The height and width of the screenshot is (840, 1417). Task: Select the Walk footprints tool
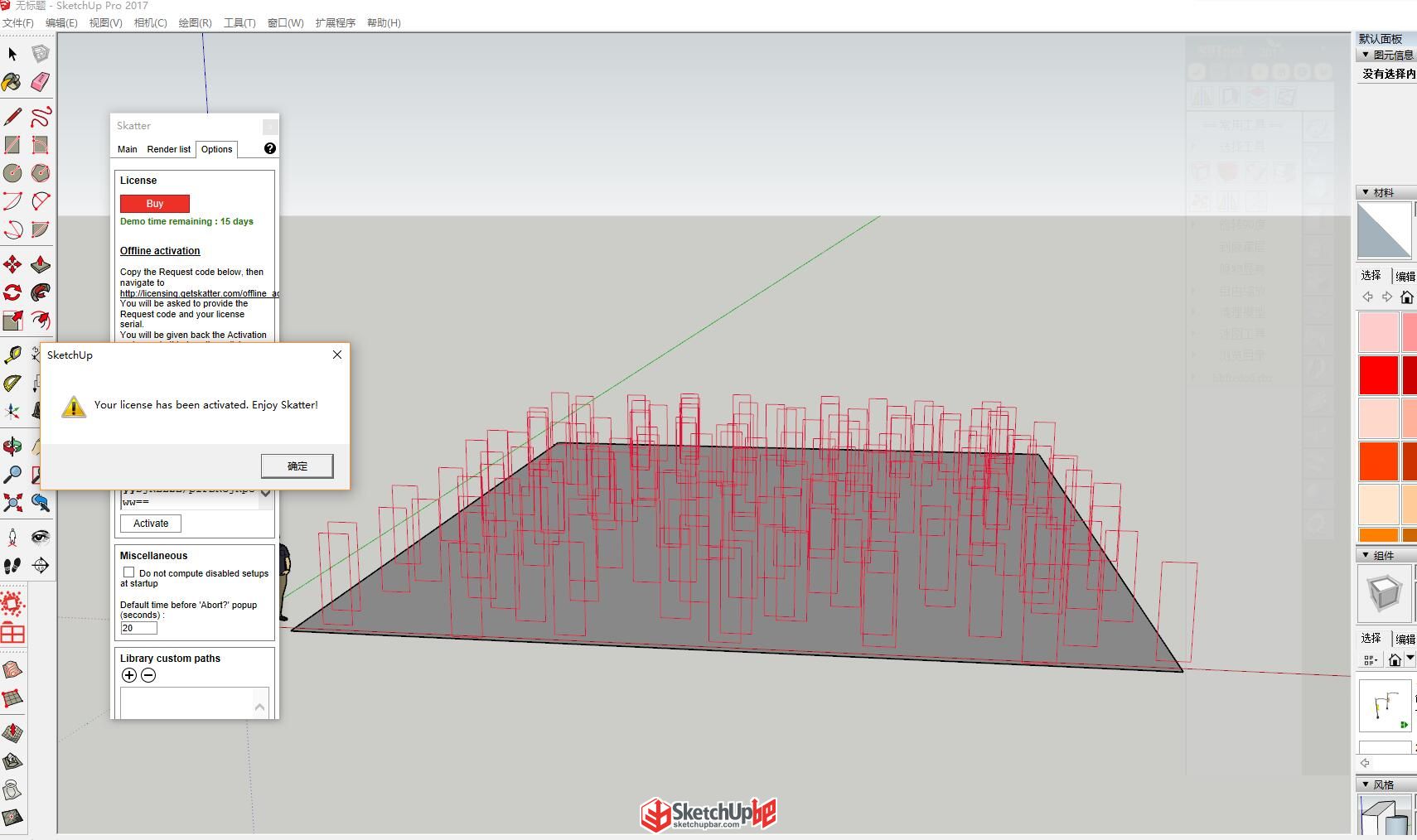(x=12, y=566)
